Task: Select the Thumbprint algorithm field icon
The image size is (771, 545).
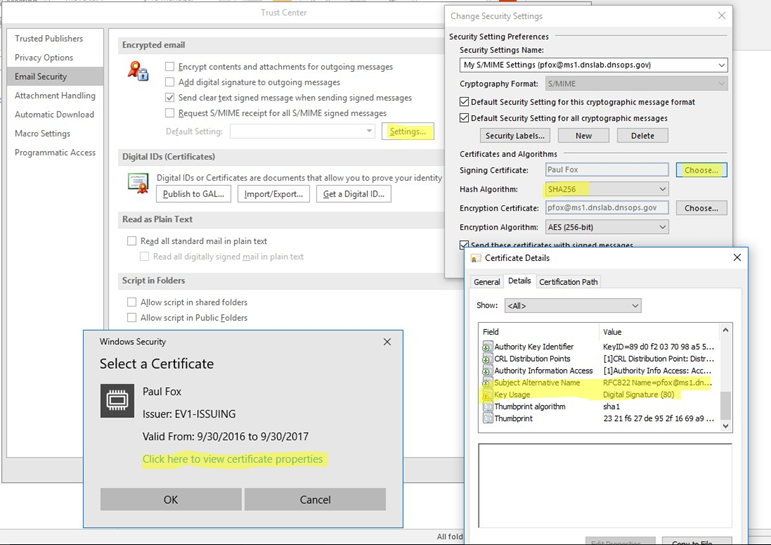Action: 487,407
